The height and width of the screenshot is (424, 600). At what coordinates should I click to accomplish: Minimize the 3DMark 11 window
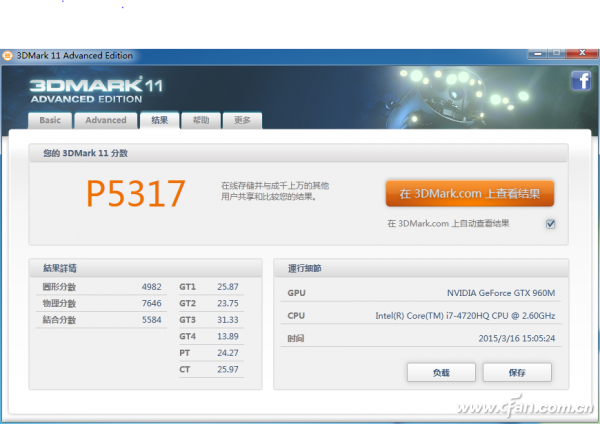tap(538, 54)
